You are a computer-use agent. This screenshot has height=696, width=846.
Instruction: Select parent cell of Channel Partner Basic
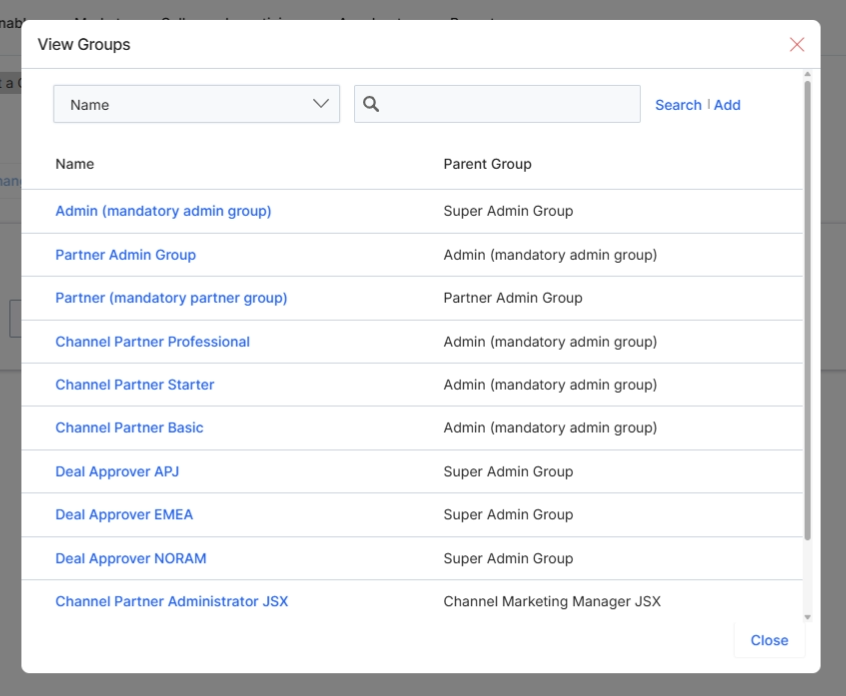click(550, 428)
